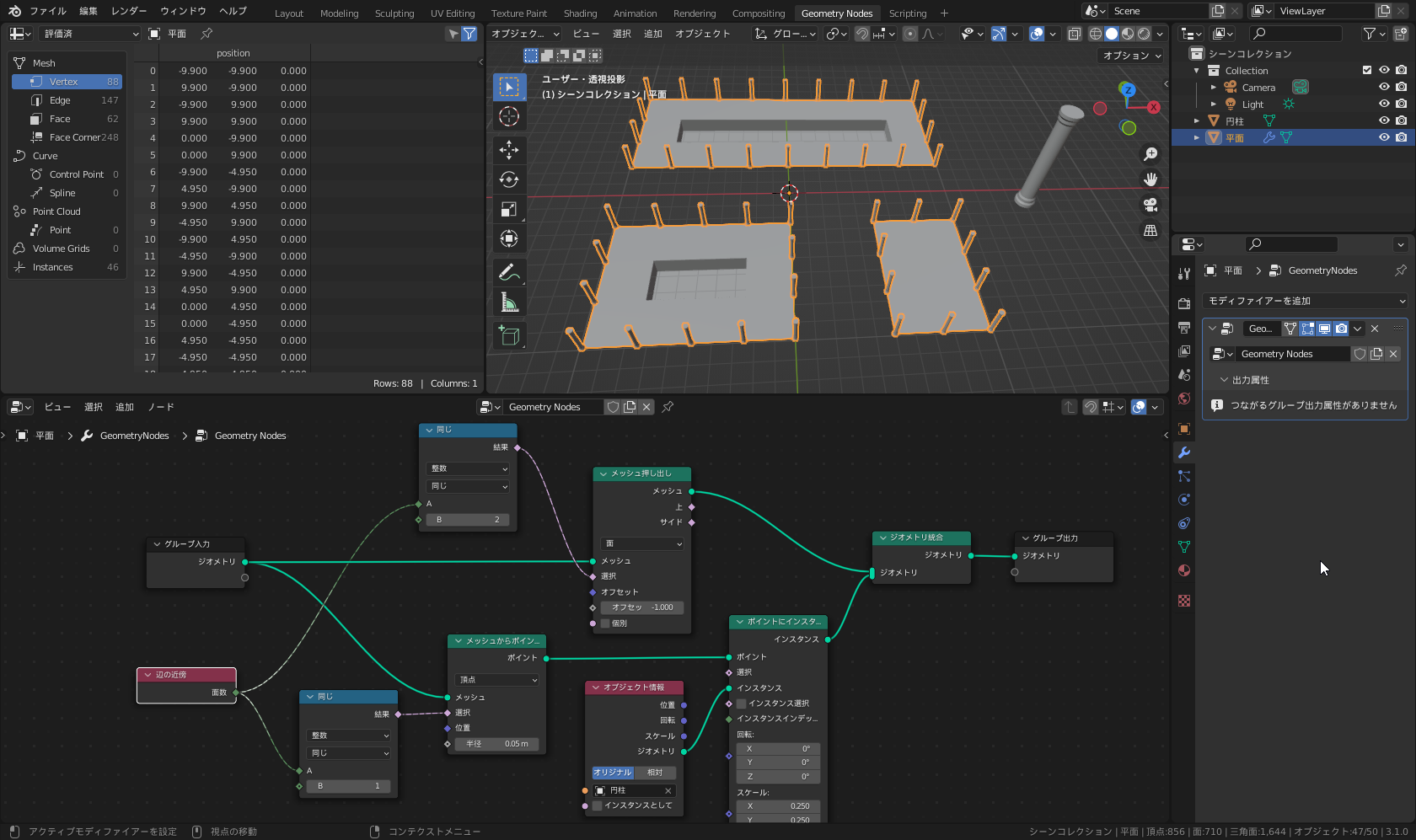Select the Scale tool

[509, 209]
